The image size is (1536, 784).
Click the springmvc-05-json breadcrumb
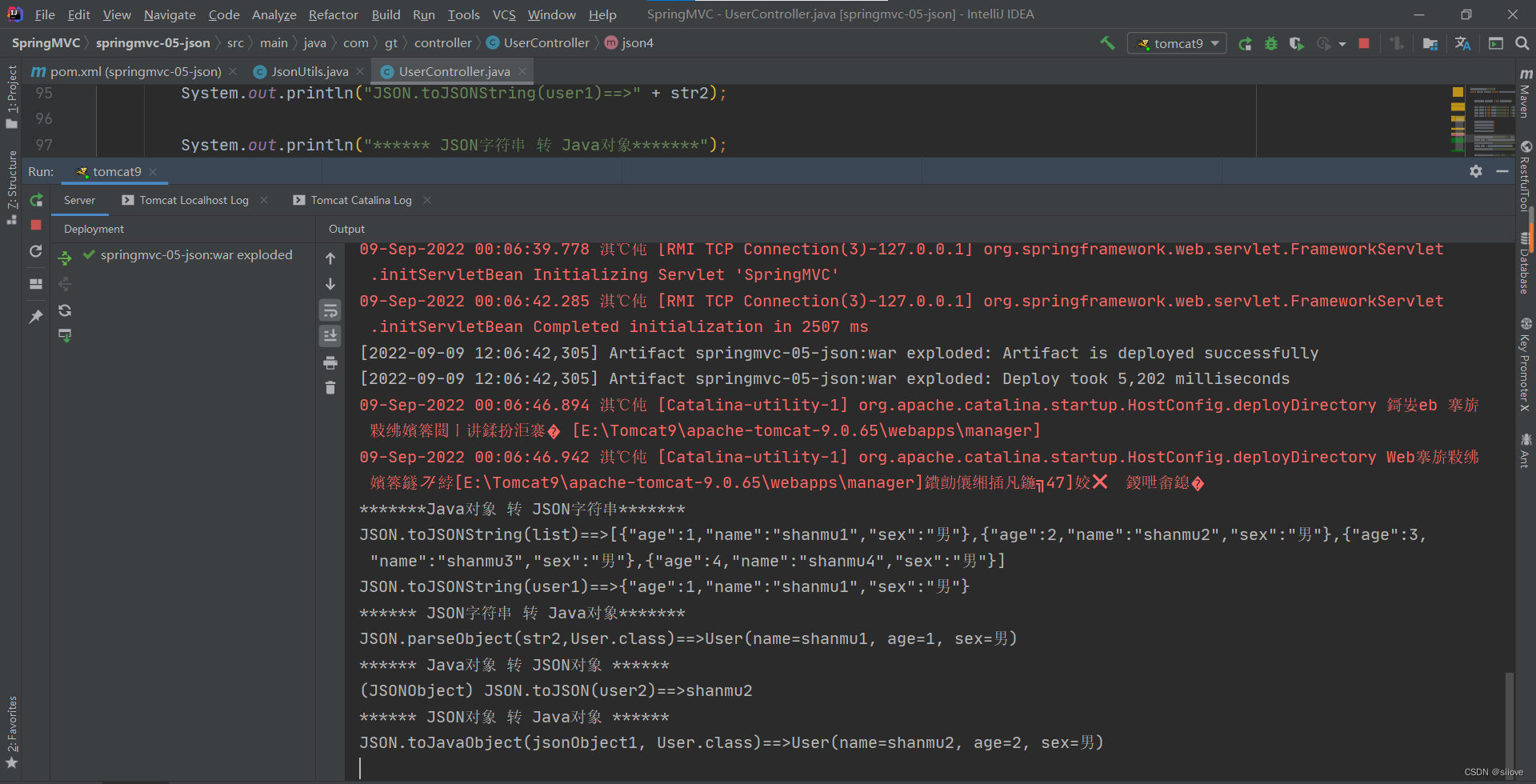[x=153, y=43]
